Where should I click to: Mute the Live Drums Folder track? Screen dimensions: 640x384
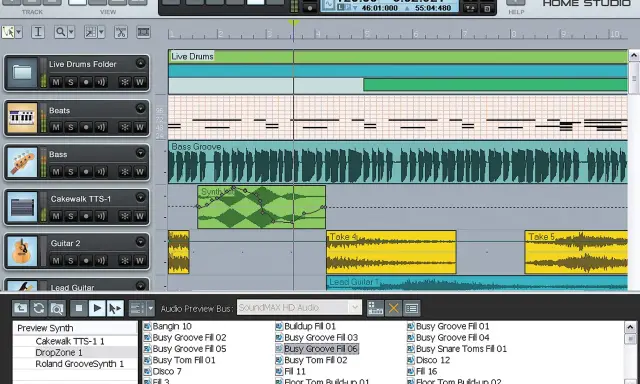coord(56,82)
